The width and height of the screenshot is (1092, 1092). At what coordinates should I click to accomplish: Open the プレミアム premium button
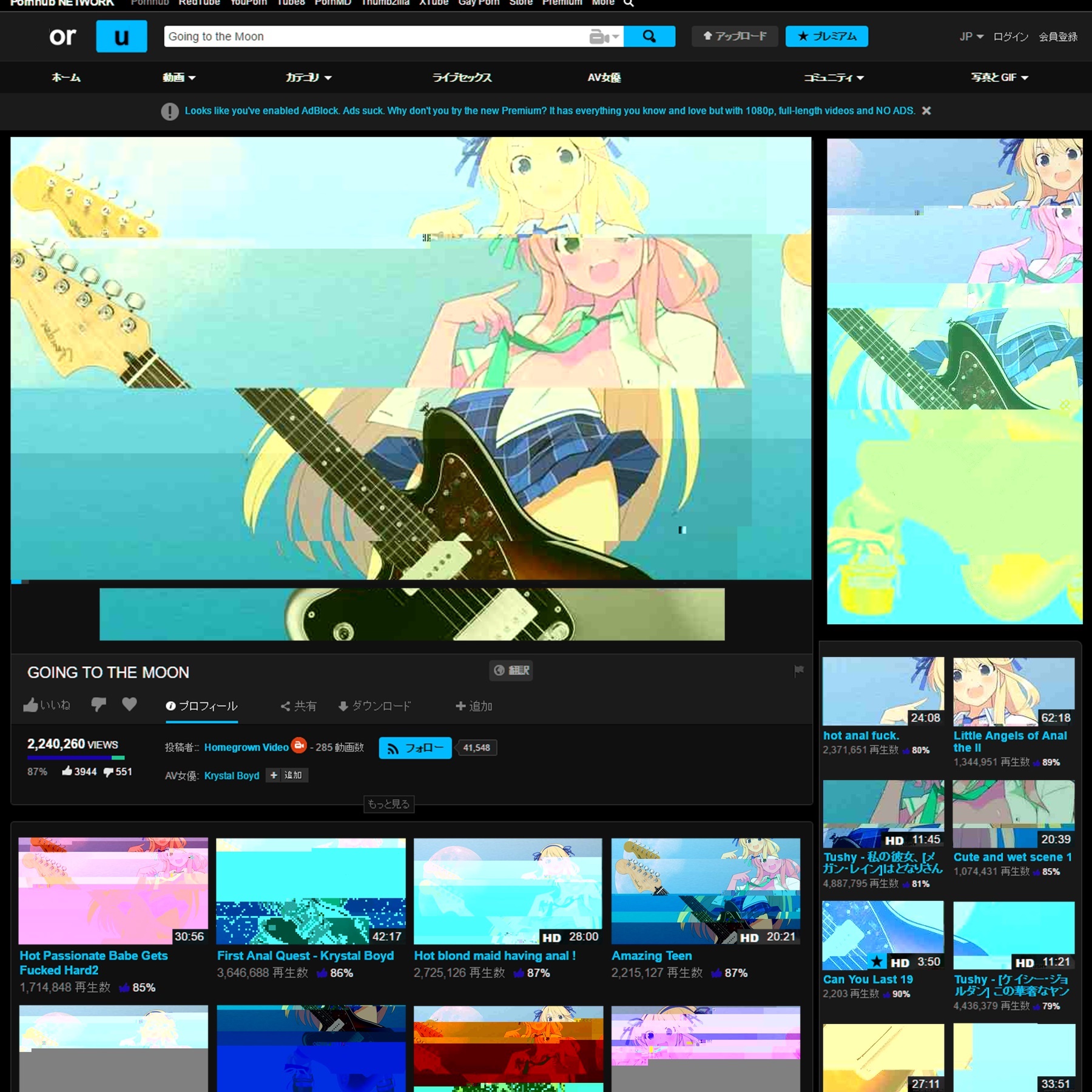pyautogui.click(x=827, y=36)
